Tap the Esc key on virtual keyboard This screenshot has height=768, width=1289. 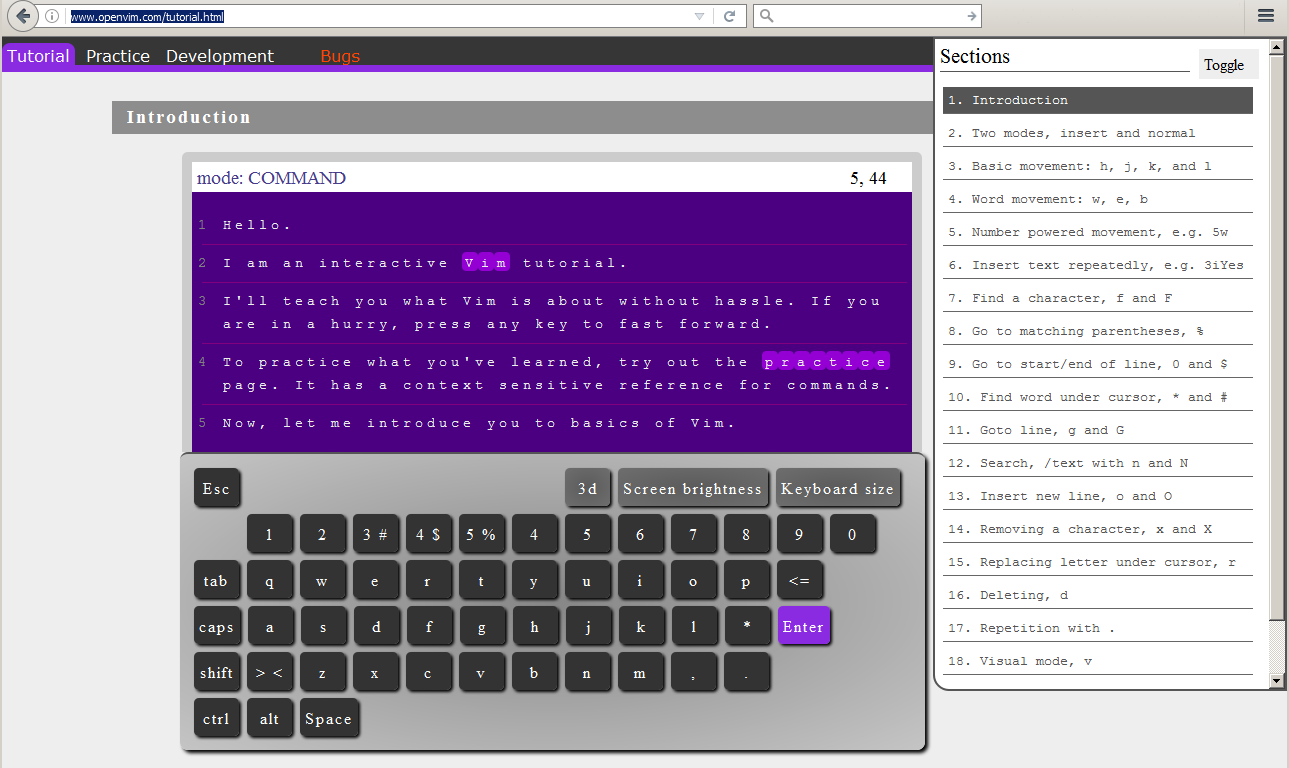pyautogui.click(x=216, y=488)
